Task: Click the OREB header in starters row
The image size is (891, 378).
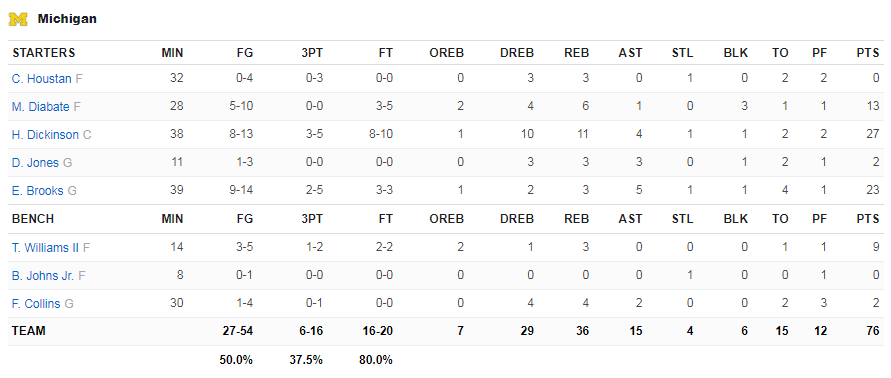Action: (447, 53)
